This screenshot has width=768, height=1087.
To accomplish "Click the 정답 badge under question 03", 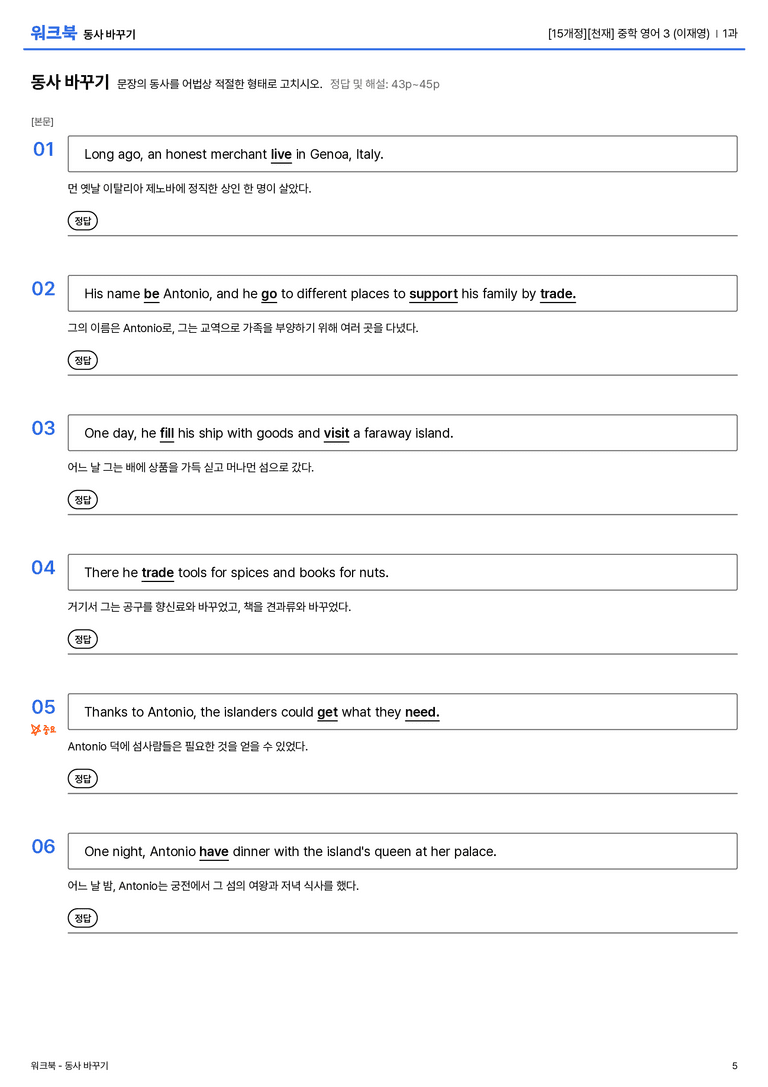I will point(82,499).
